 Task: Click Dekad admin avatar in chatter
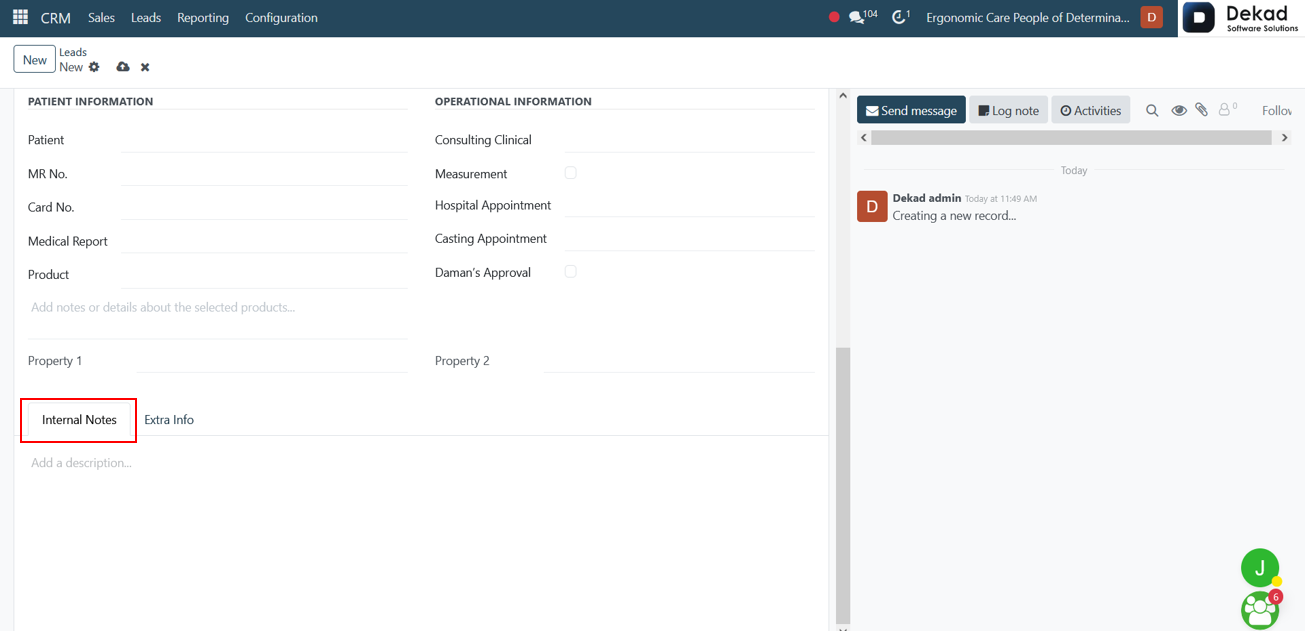[x=872, y=206]
